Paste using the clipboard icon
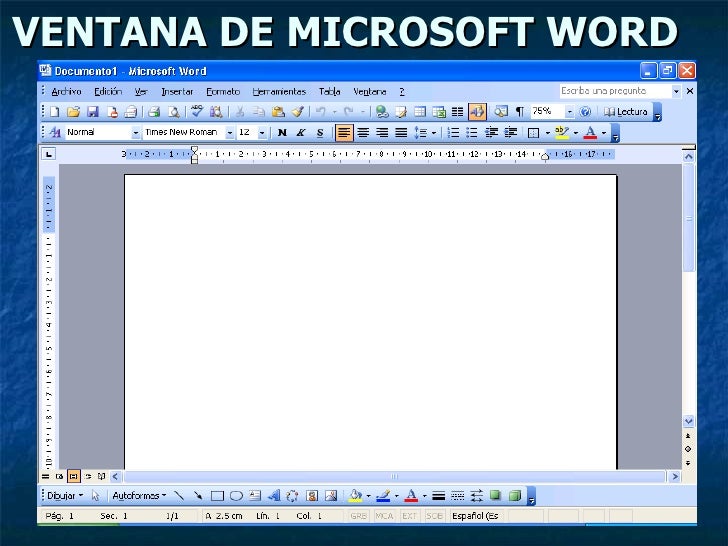The width and height of the screenshot is (728, 546). [278, 112]
